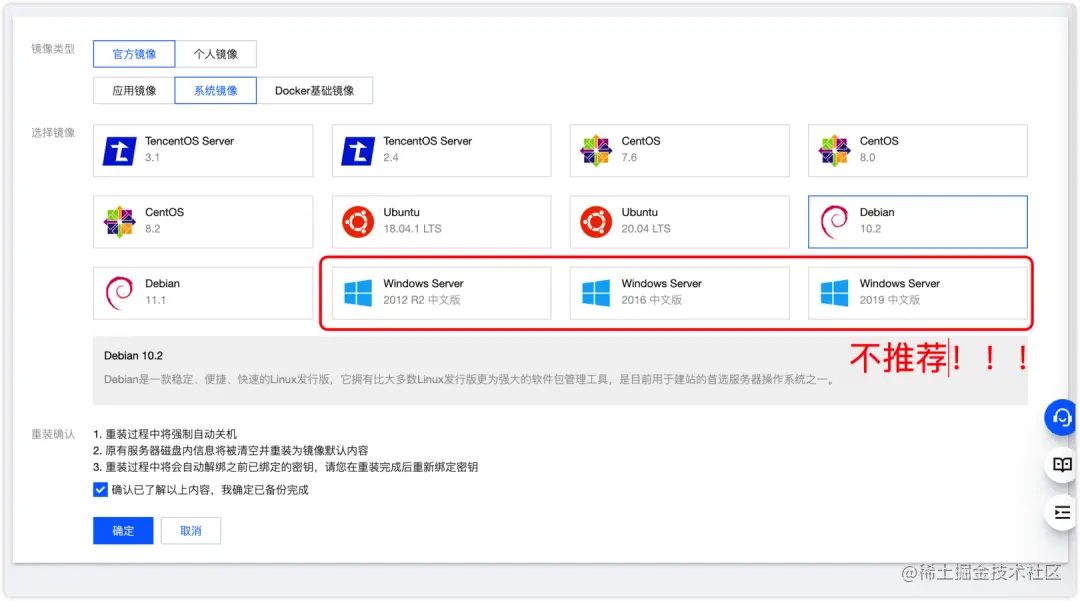The height and width of the screenshot is (601, 1080).
Task: Select the Ubuntu 18.04.1 LTS image card
Action: (442, 222)
